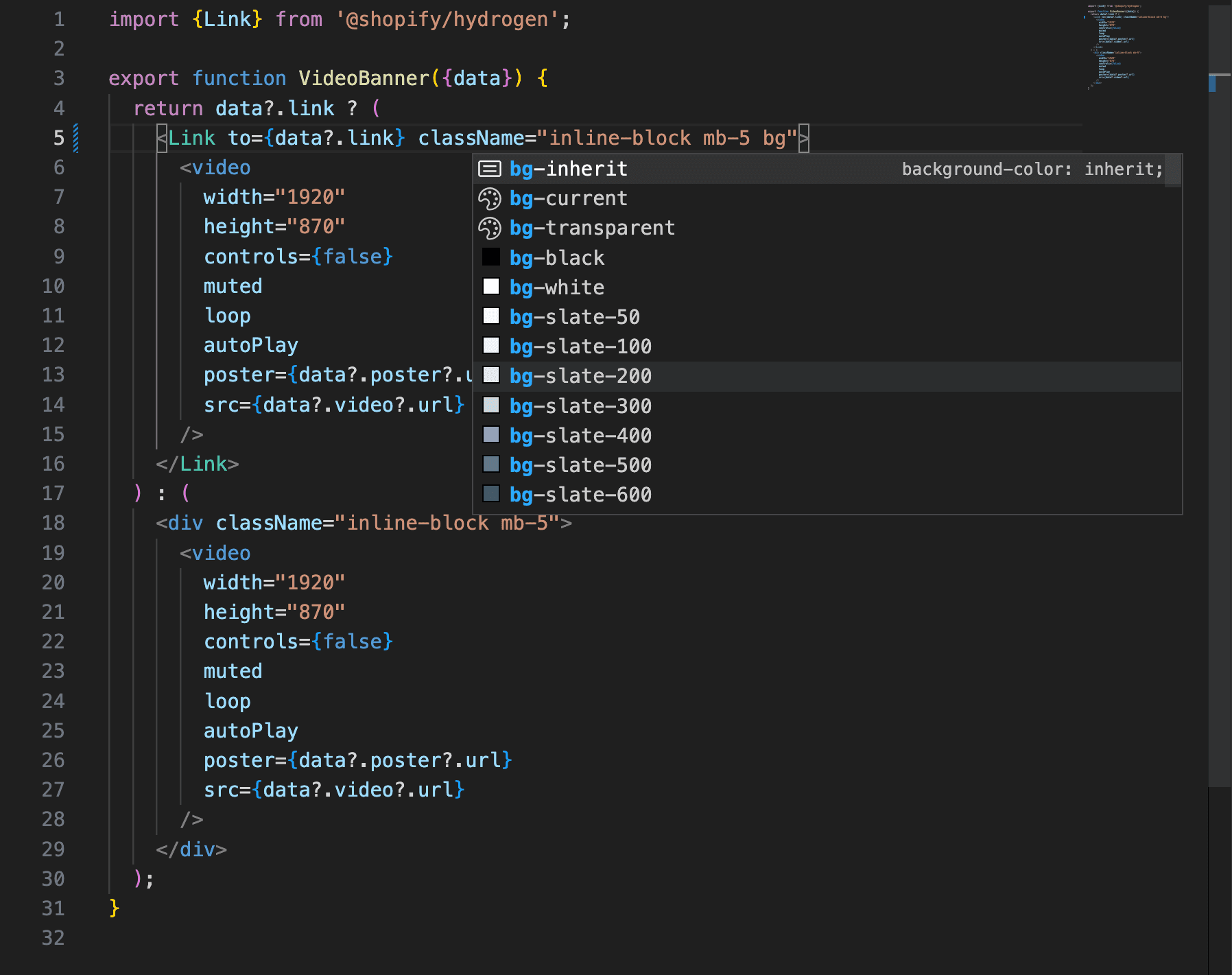Image resolution: width=1232 pixels, height=975 pixels.
Task: Click the swatch icon beside bg-slate-300
Action: point(491,406)
